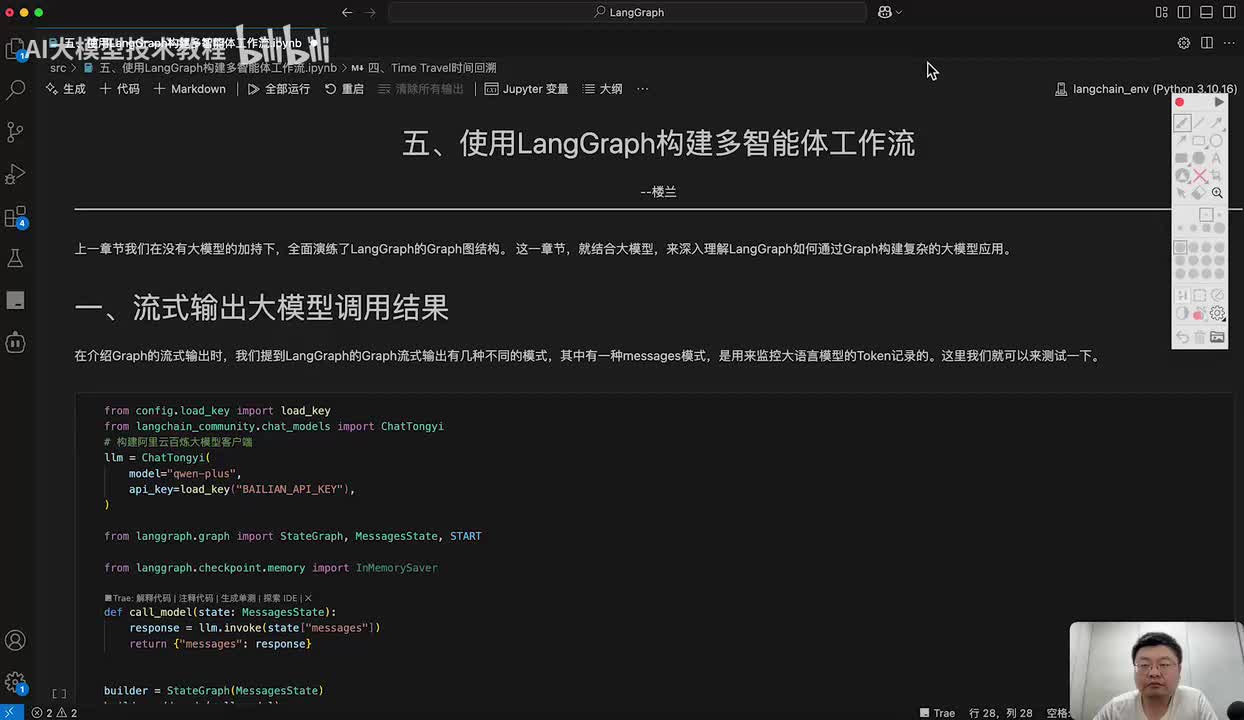The height and width of the screenshot is (720, 1244).
Task: Click the folder icon in annotation palette
Action: pyautogui.click(x=1217, y=338)
